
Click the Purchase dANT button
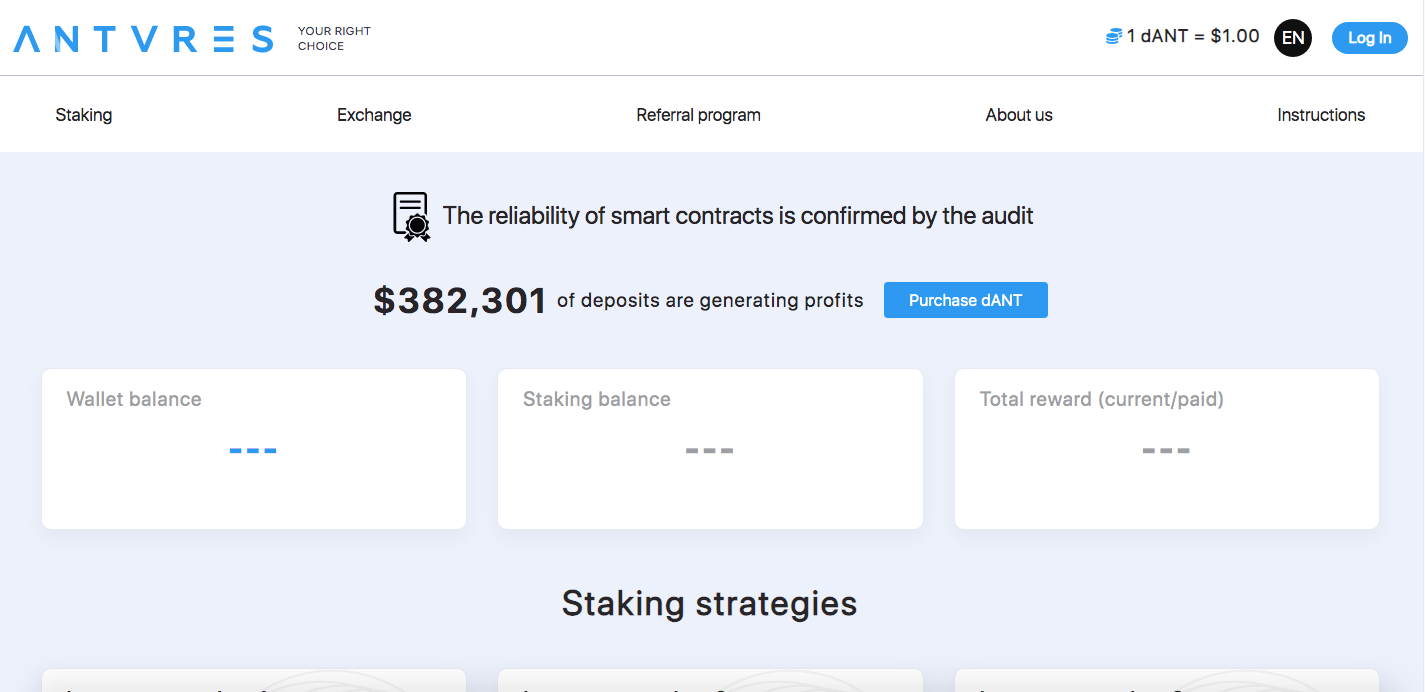click(x=965, y=300)
